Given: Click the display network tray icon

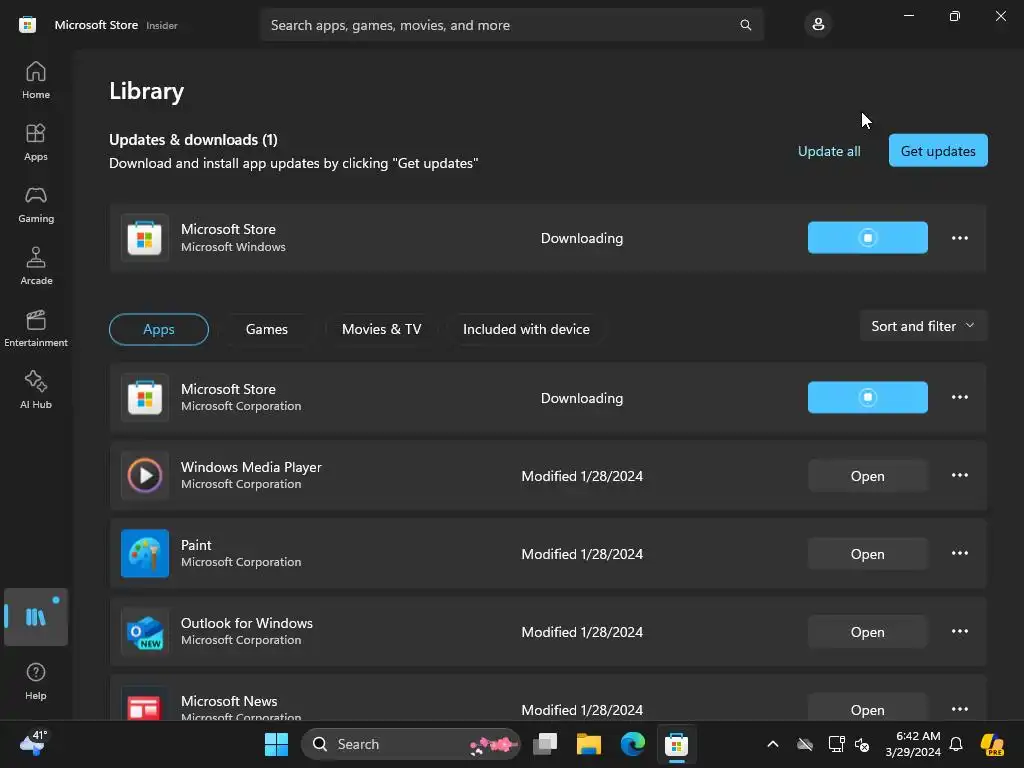Looking at the screenshot, I should [x=836, y=744].
